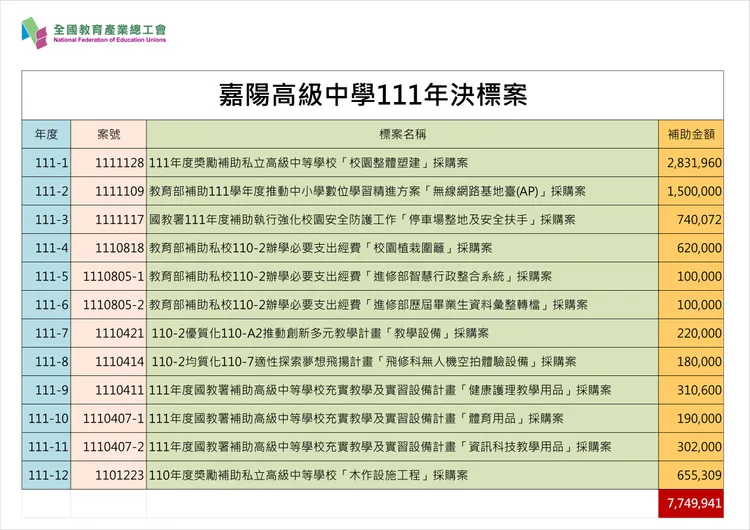750x530 pixels.
Task: Select subsidy amount 302,000
Action: click(691, 447)
